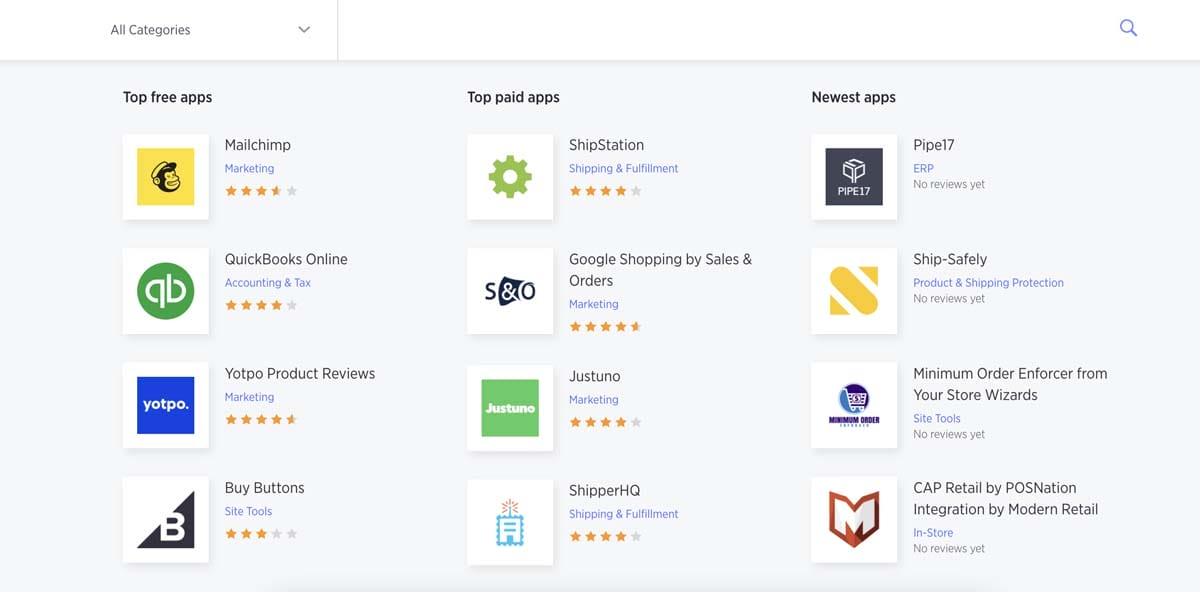Select the CAP Retail Modern Retail icon
Screen dimensions: 1200x592
[854, 520]
